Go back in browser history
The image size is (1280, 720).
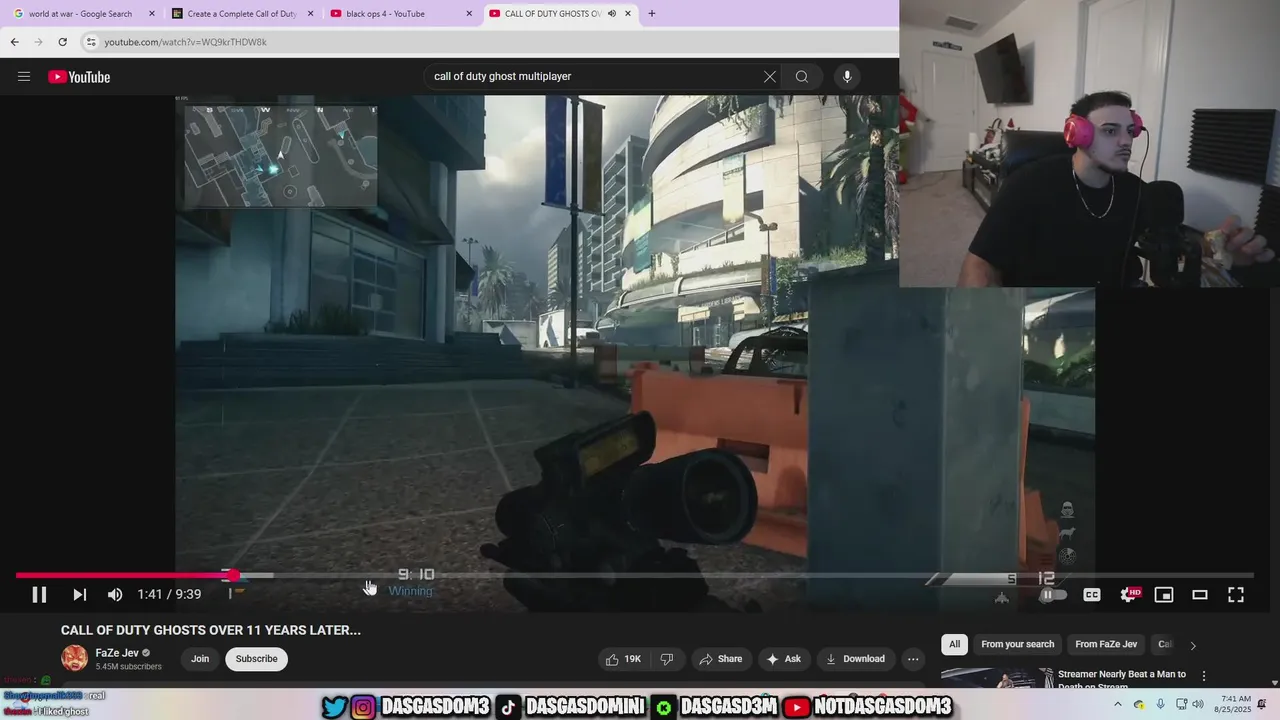(14, 42)
